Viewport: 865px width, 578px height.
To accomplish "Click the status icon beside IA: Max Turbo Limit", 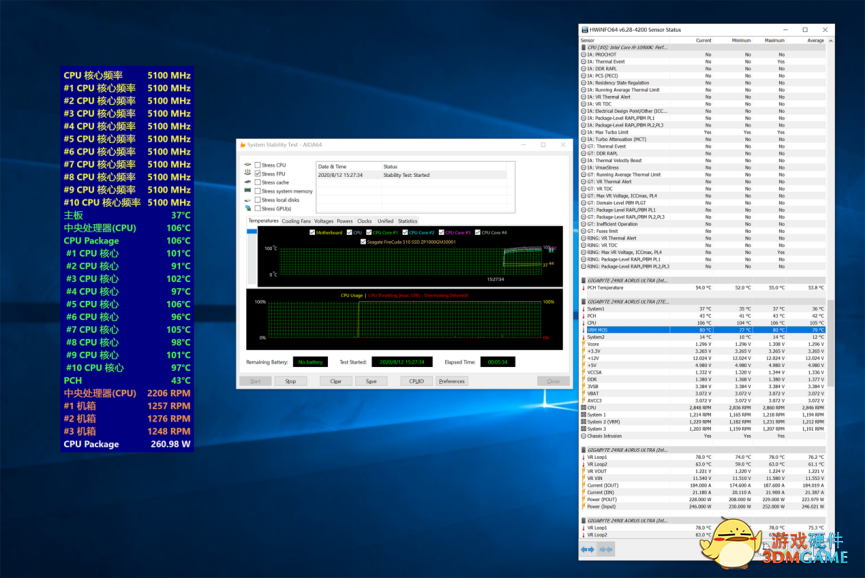I will [x=584, y=132].
